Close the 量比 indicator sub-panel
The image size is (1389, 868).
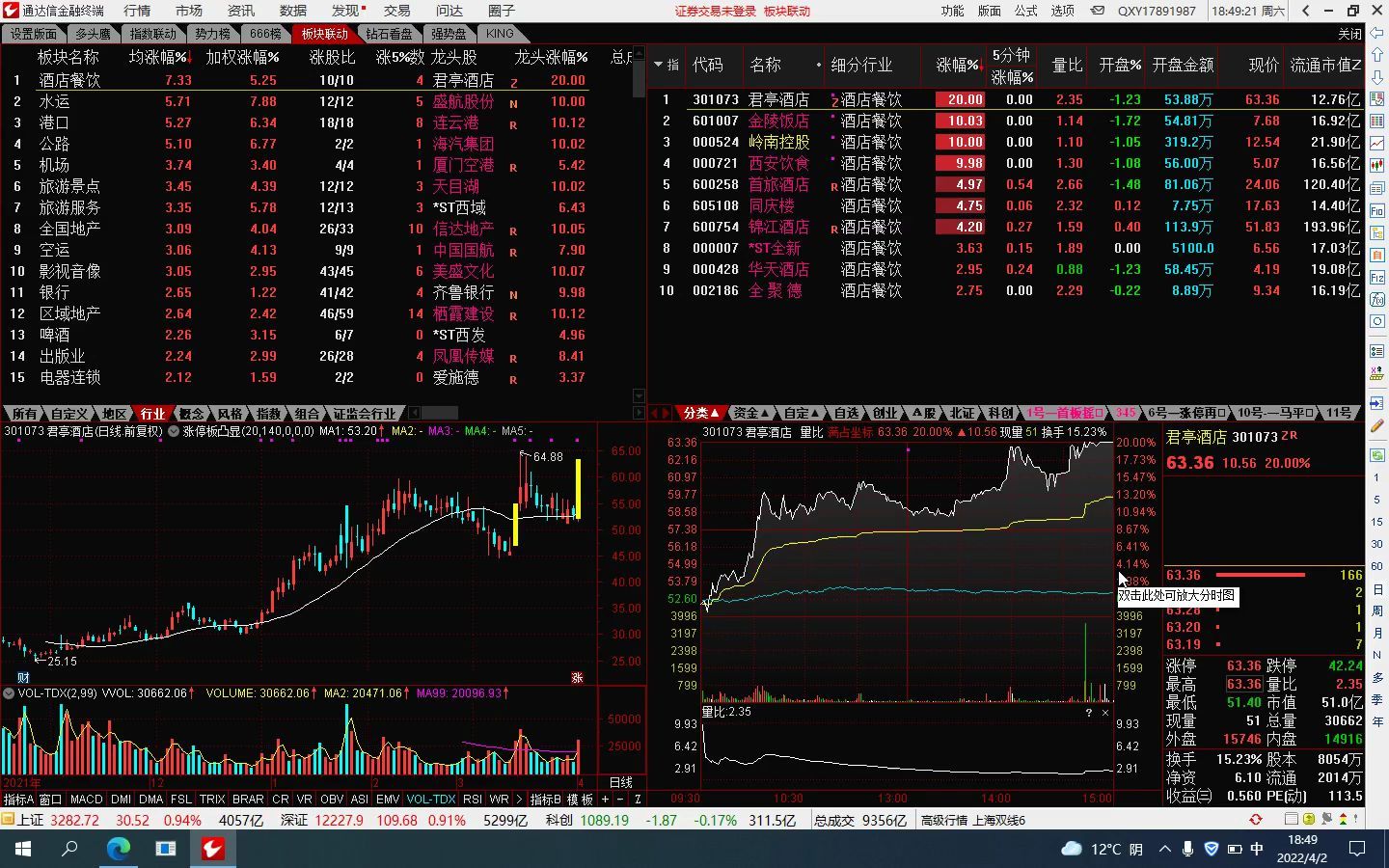[1105, 712]
